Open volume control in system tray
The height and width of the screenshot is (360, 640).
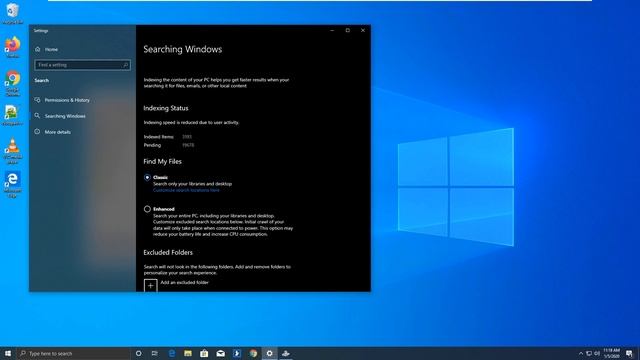tap(597, 353)
